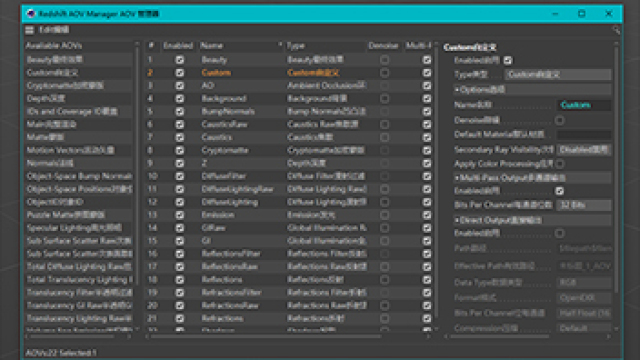Select Object-Space Bump Normals in Available AOVs
Screen dimensions: 640x360
tap(79, 176)
